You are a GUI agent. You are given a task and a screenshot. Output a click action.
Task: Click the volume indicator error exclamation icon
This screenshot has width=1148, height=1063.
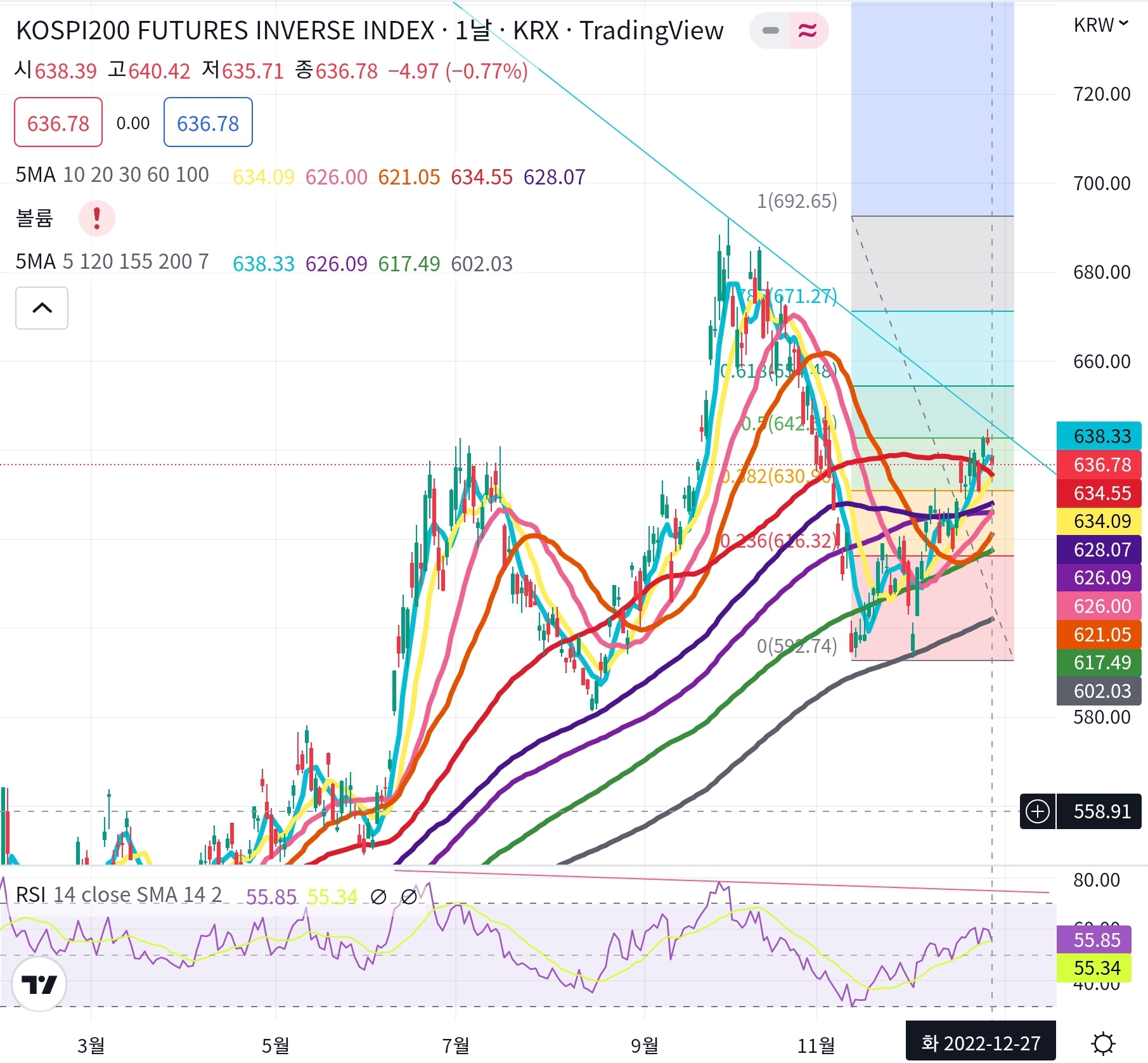(x=96, y=218)
